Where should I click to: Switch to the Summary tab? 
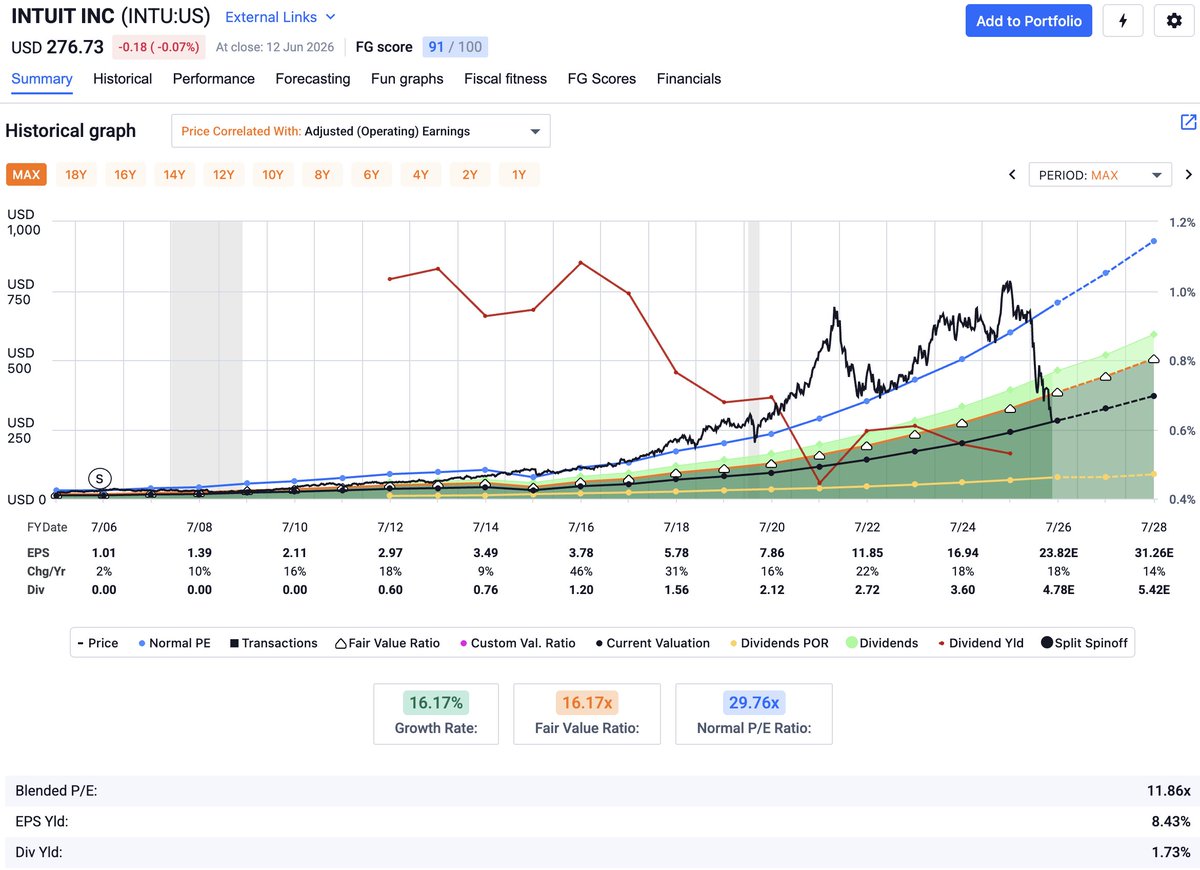tap(42, 79)
